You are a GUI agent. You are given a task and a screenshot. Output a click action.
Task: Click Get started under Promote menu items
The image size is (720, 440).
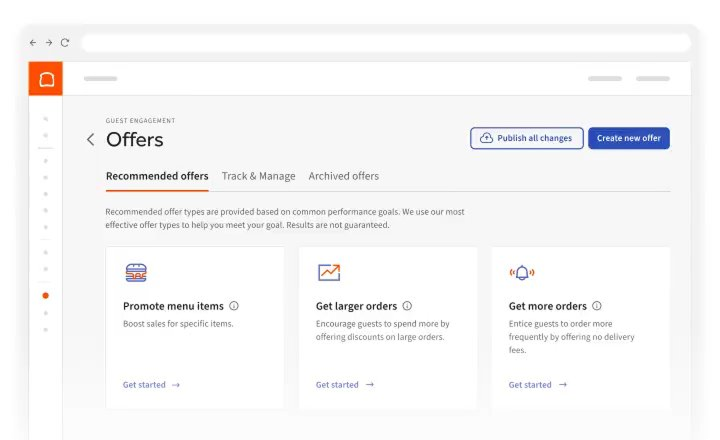point(151,385)
